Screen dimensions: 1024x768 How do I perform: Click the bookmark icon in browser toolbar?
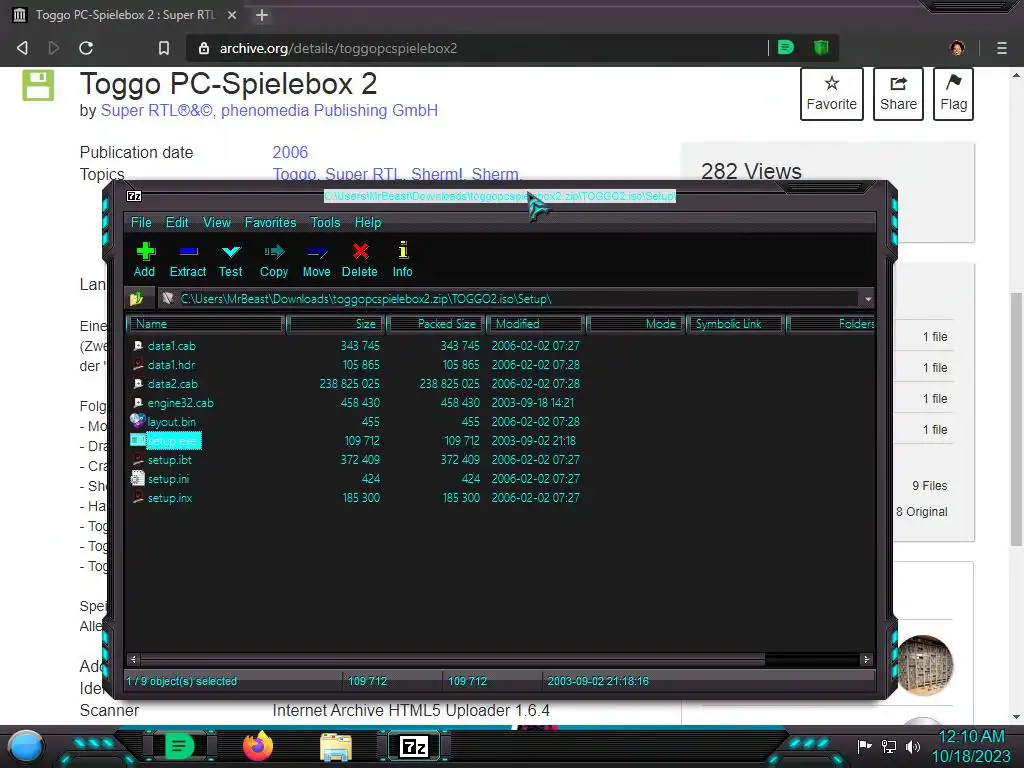(164, 48)
